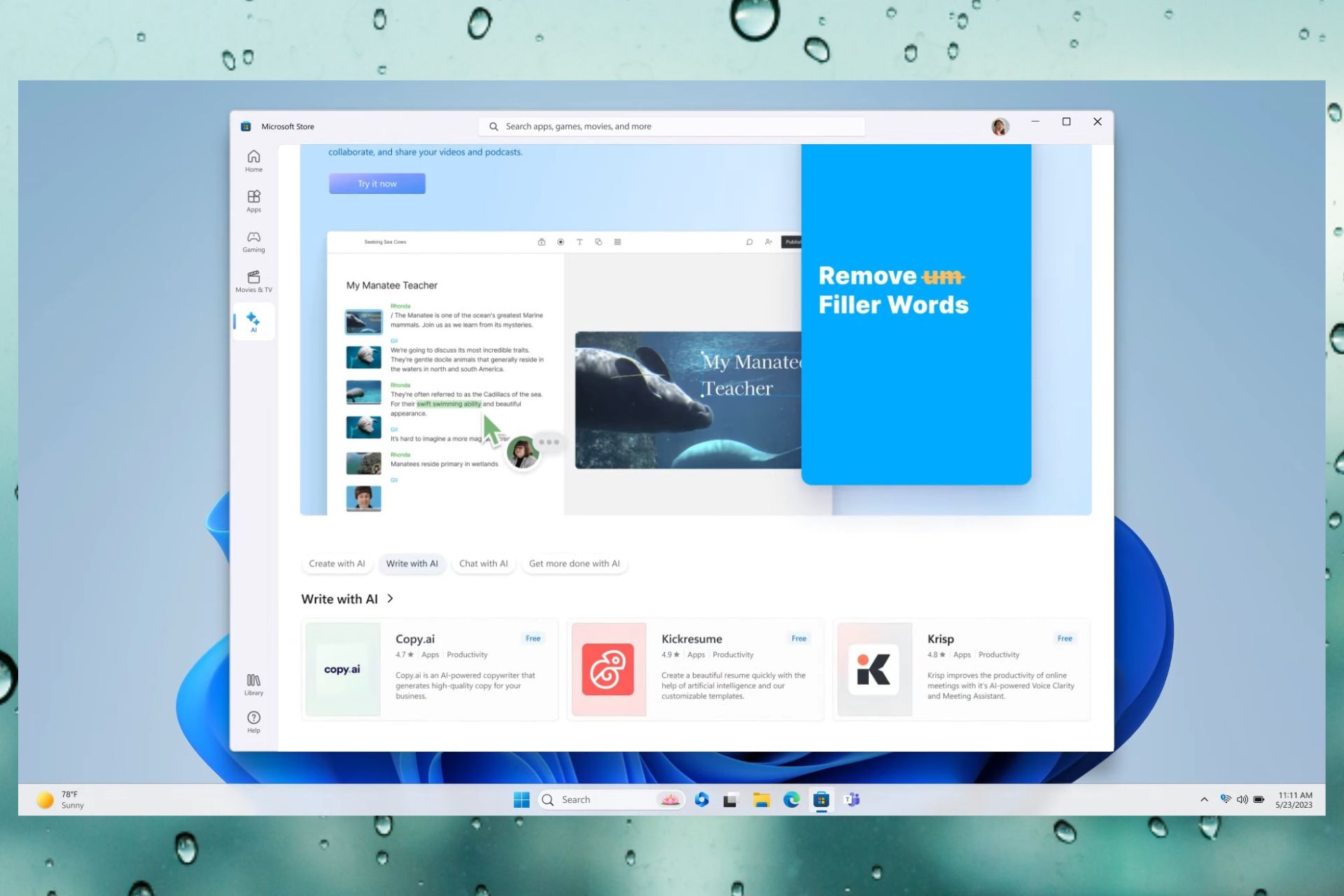Open the Movies & TV section

[253, 281]
